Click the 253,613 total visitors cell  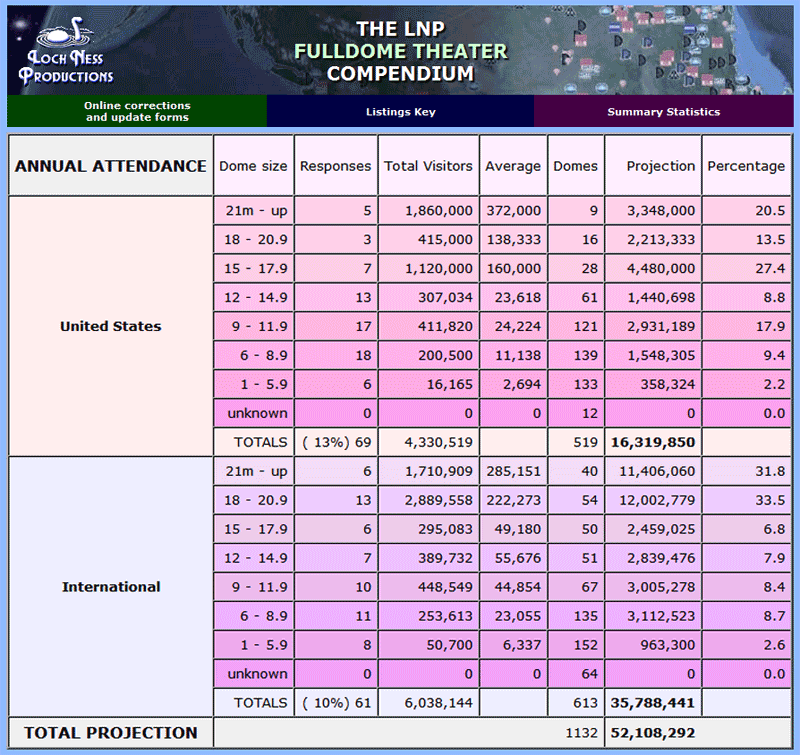pyautogui.click(x=429, y=616)
